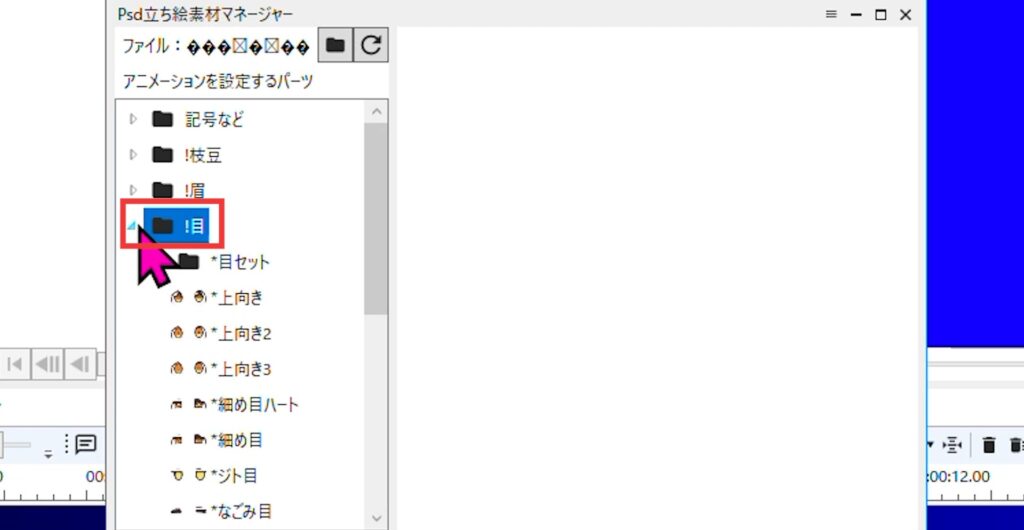Select the *目セット folder
The image size is (1024, 530).
click(240, 262)
